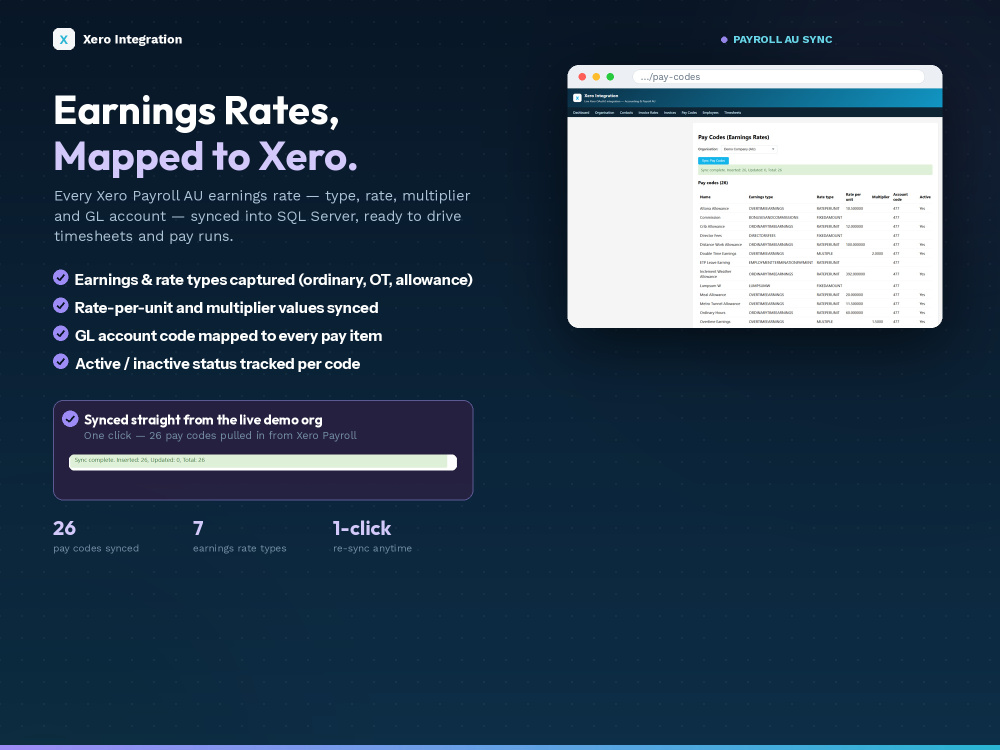The width and height of the screenshot is (1000, 750).
Task: Click the '1-click re-sync anytime' stat
Action: pyautogui.click(x=372, y=536)
